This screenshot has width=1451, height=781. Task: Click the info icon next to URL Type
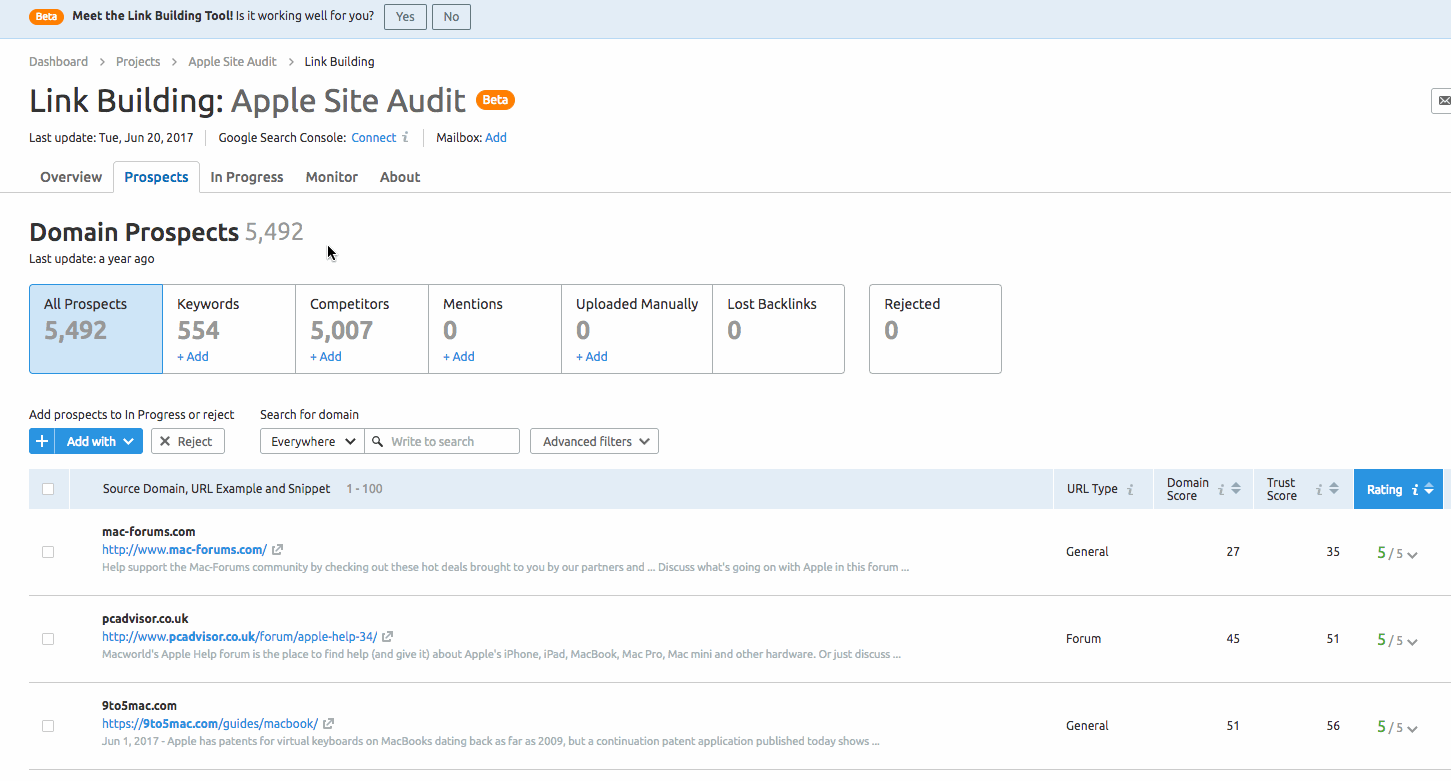click(x=1132, y=489)
